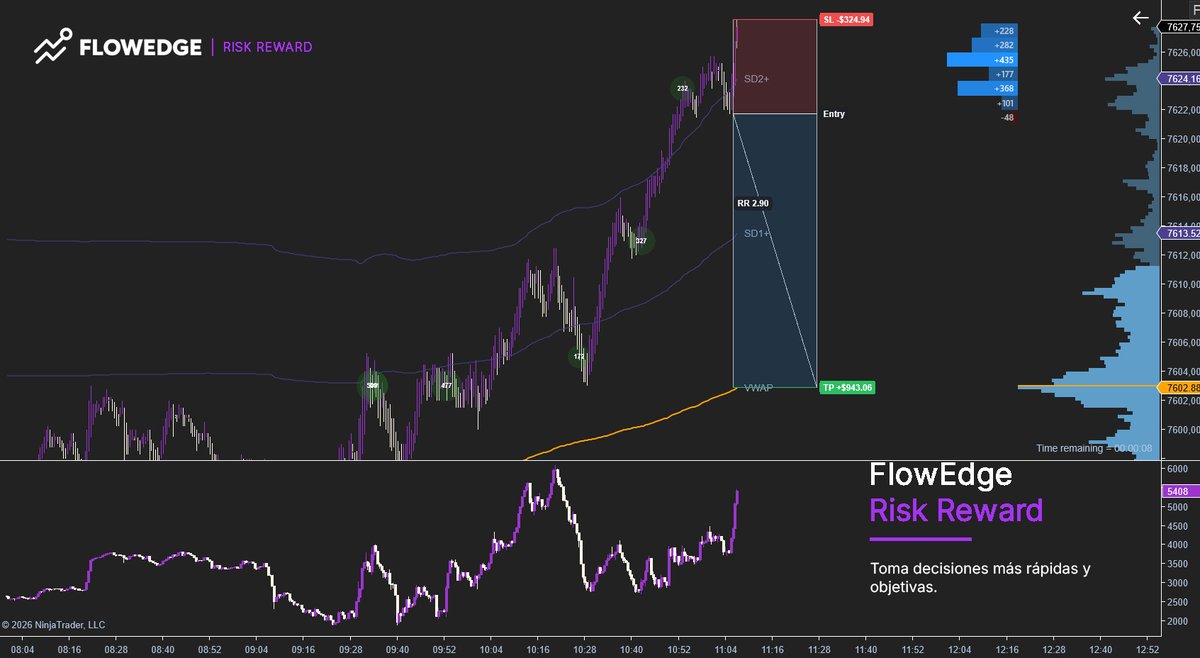Click the © 2026 NinjaTrader, LLC text
The width and height of the screenshot is (1200, 658).
pyautogui.click(x=53, y=625)
